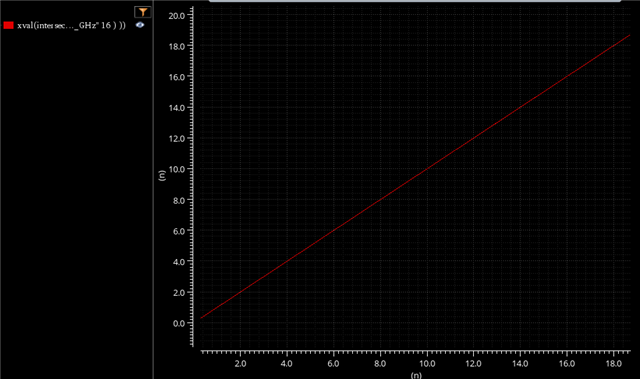Toggle visibility eye of xval trace

(140, 25)
